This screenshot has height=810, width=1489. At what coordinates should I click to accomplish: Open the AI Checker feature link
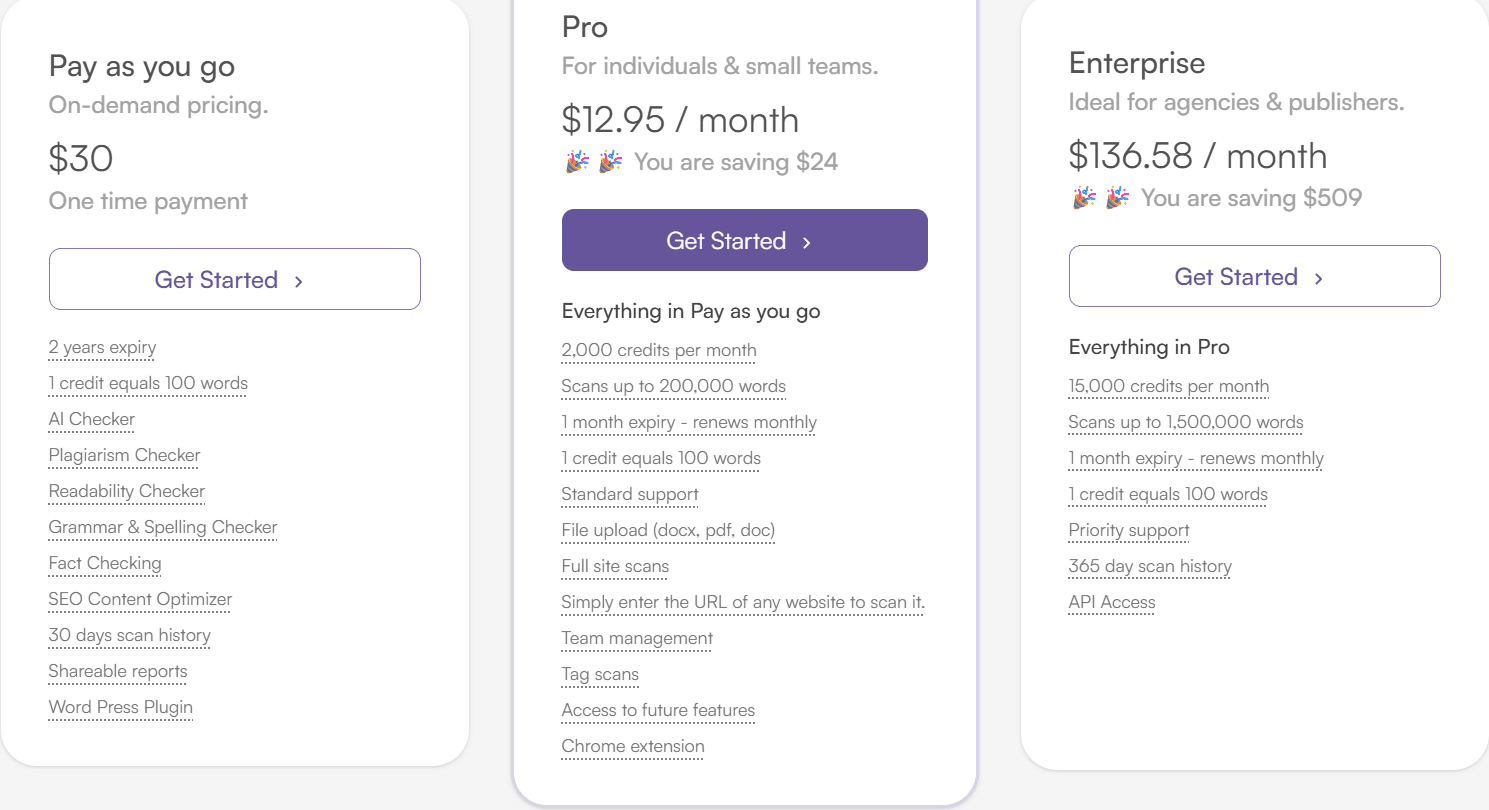92,419
